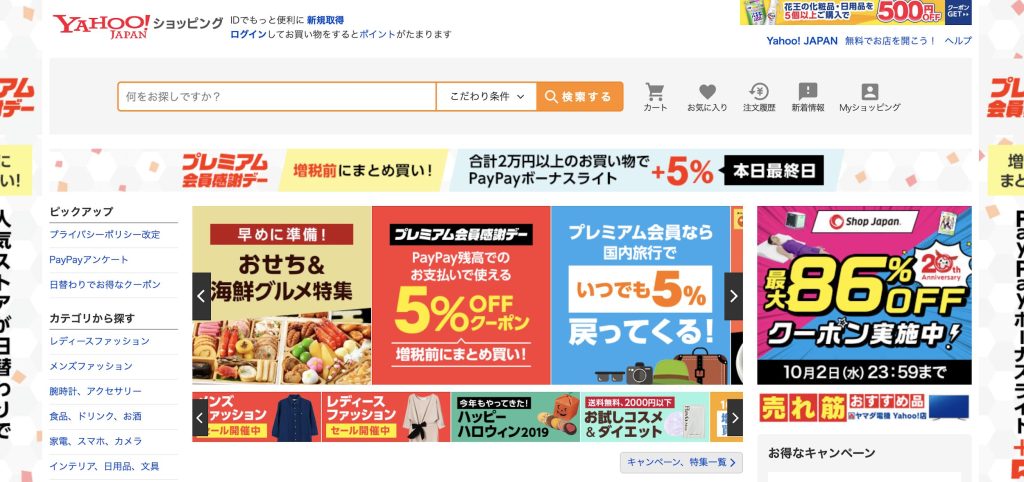Click the heart icon for お気に入り favorites
Image resolution: width=1024 pixels, height=482 pixels.
[707, 97]
